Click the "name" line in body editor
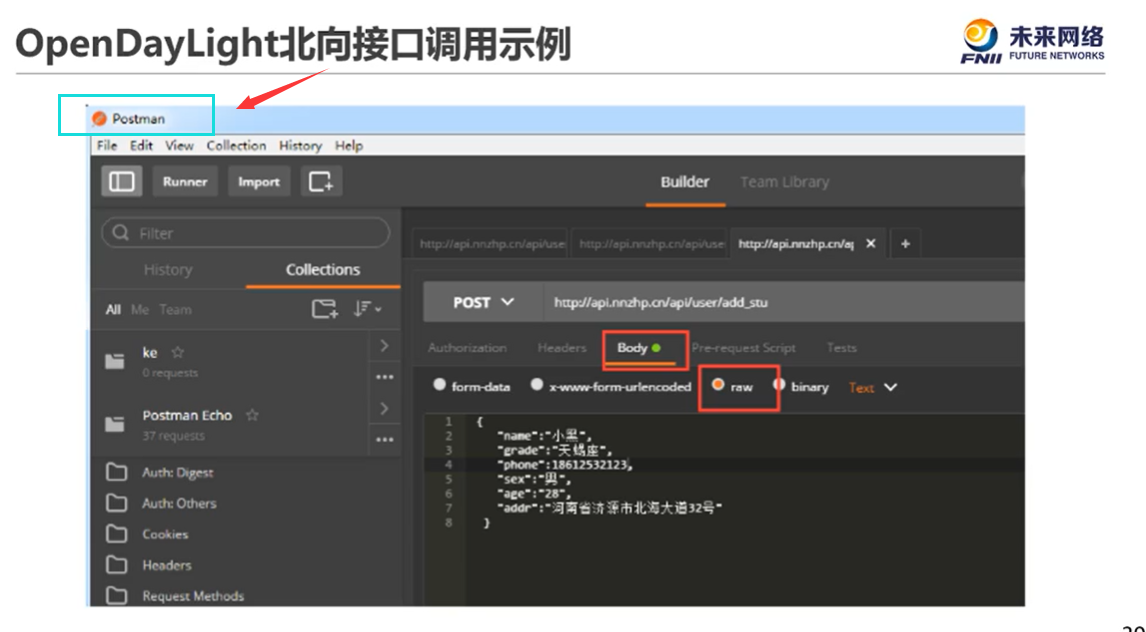Image resolution: width=1146 pixels, height=632 pixels. tap(544, 436)
